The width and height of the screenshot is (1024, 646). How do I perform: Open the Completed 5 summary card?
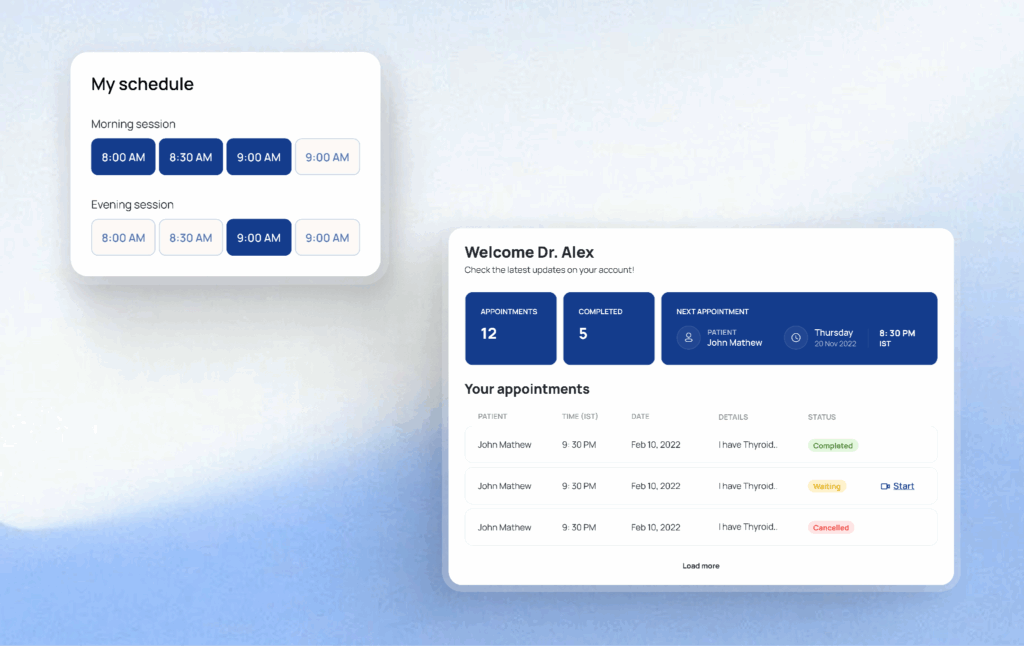pyautogui.click(x=609, y=328)
